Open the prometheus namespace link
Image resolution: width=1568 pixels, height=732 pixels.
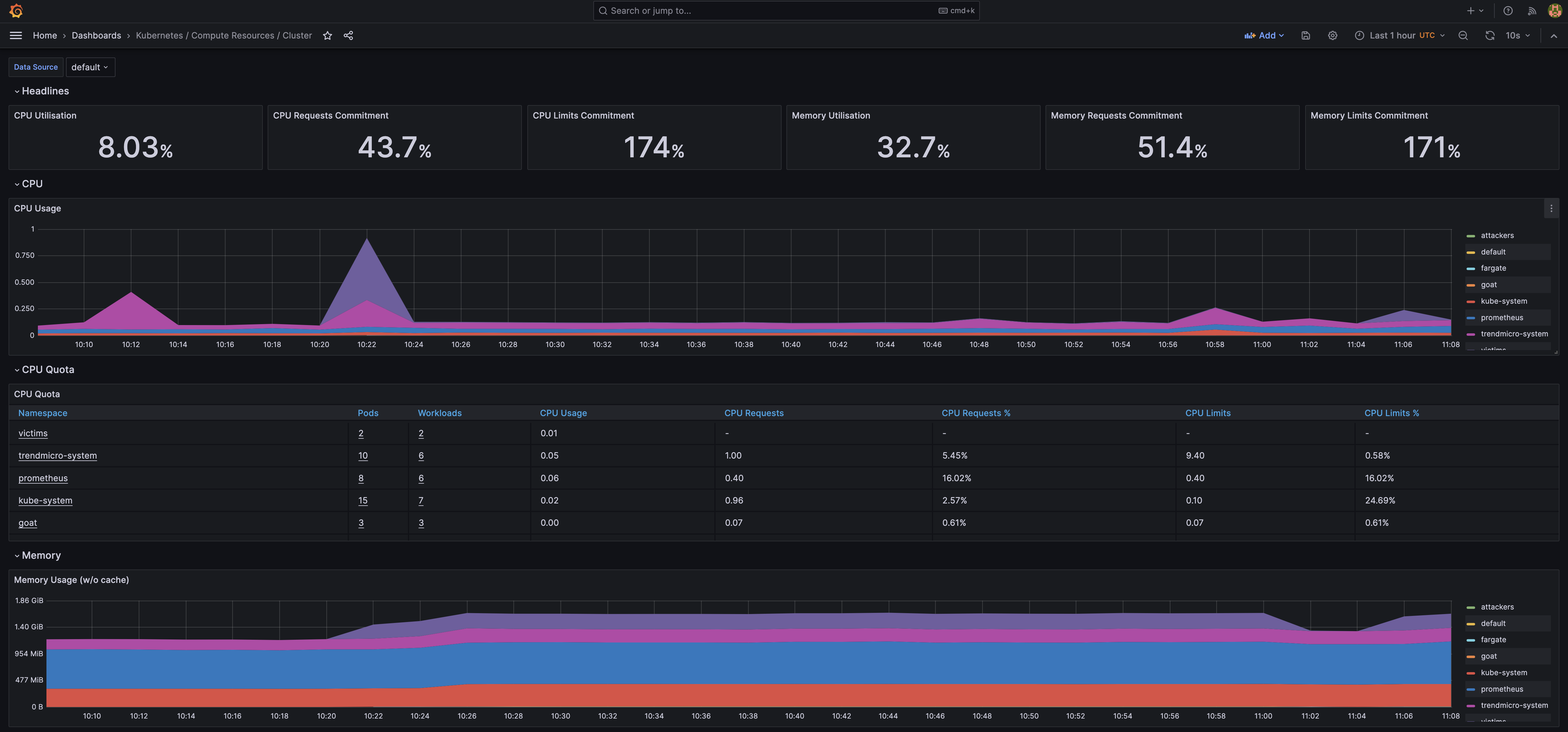42,478
